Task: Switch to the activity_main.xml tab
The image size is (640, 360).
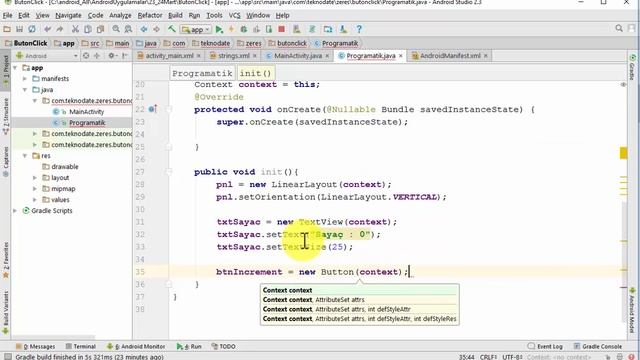Action: (169, 56)
